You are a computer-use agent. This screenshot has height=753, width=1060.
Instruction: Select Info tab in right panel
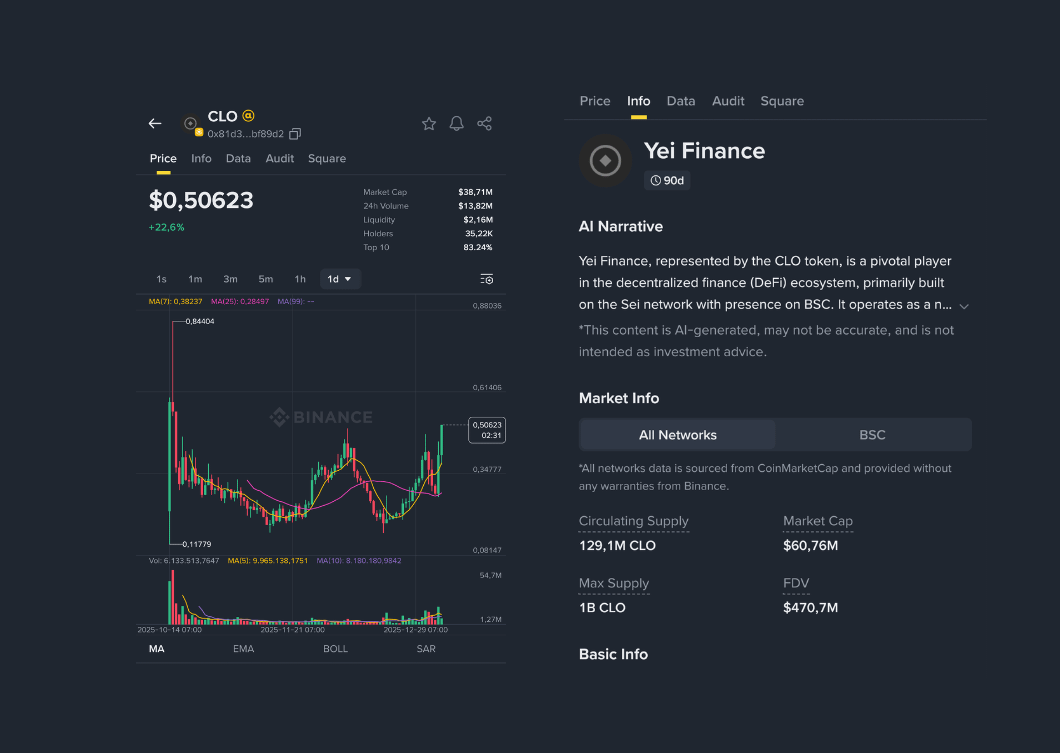pyautogui.click(x=638, y=101)
